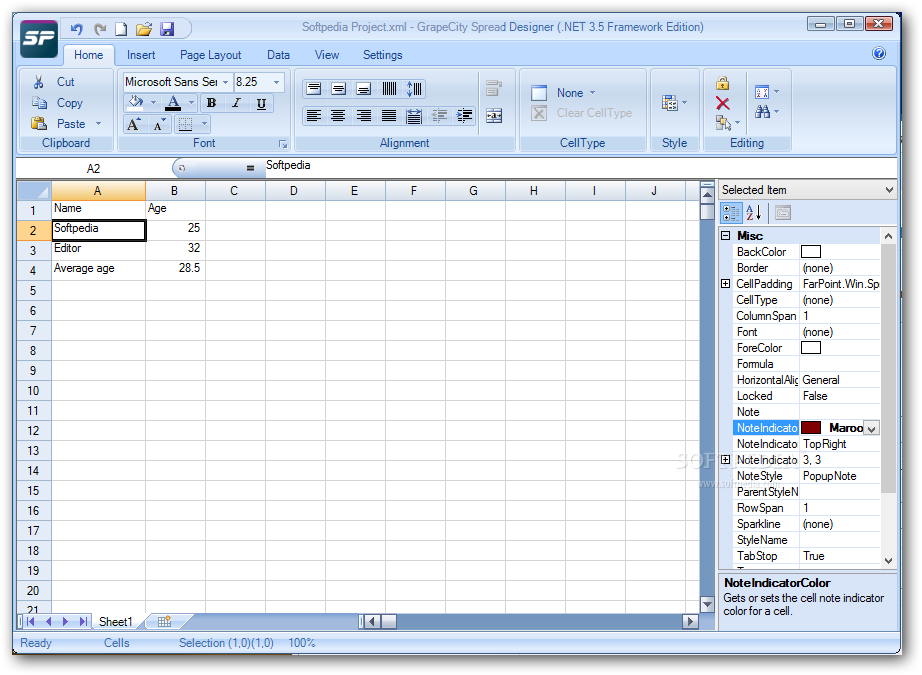Click the Copy button
Viewport: 922px width, 675px height.
58,103
